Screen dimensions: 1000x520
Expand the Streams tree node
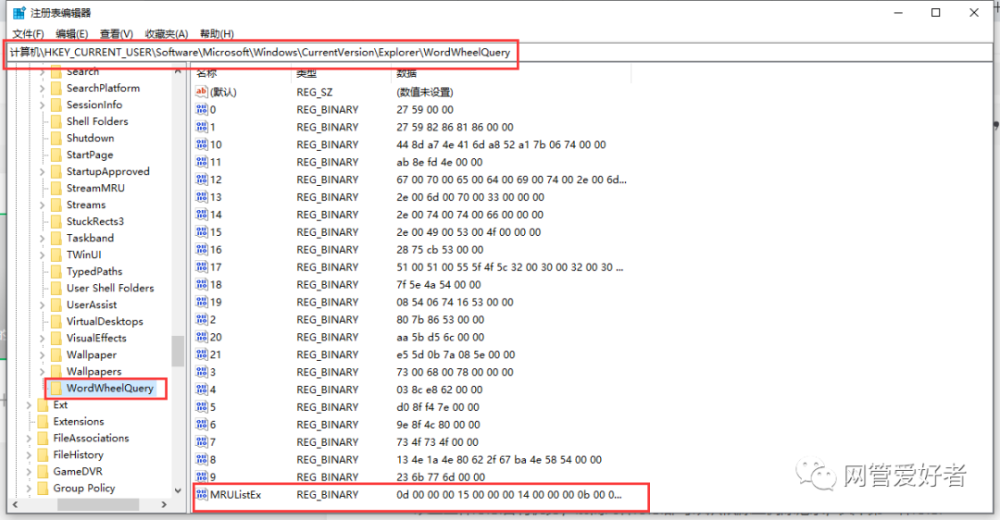42,205
